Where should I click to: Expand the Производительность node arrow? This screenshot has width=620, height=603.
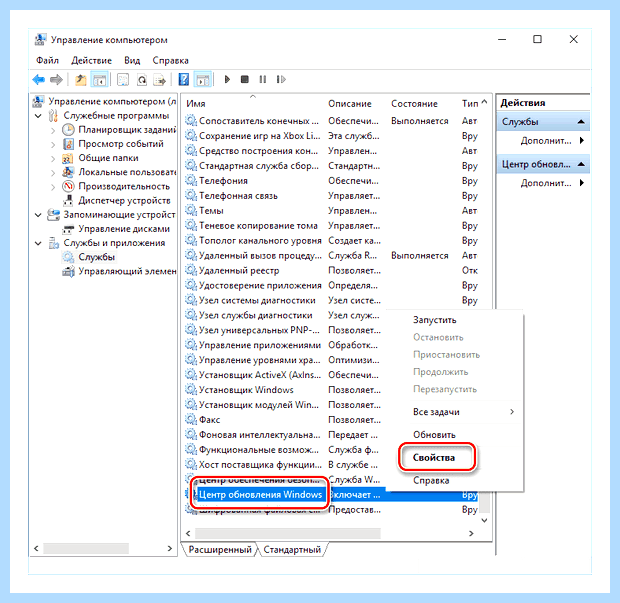coord(53,187)
